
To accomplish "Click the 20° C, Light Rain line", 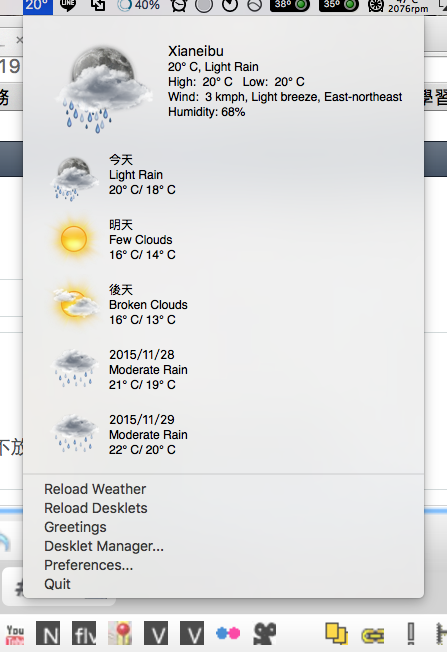I will [213, 67].
